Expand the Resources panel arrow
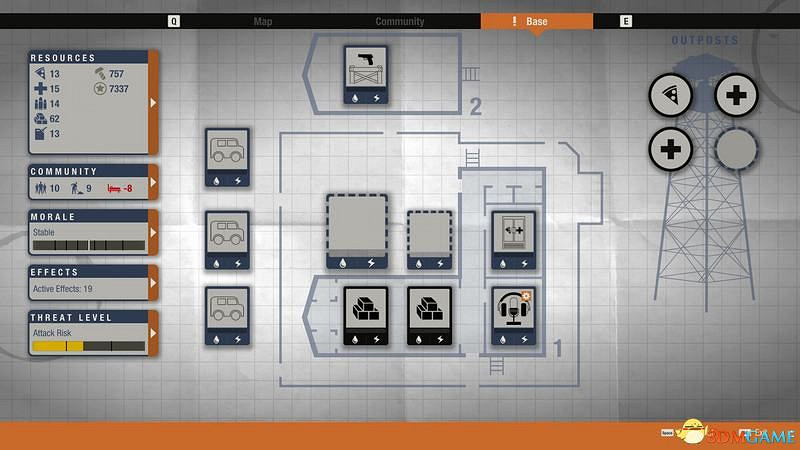The height and width of the screenshot is (450, 800). tap(153, 102)
